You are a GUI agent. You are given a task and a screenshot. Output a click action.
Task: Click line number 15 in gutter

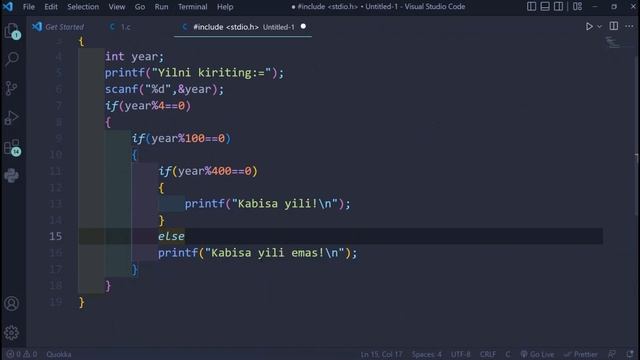point(56,236)
